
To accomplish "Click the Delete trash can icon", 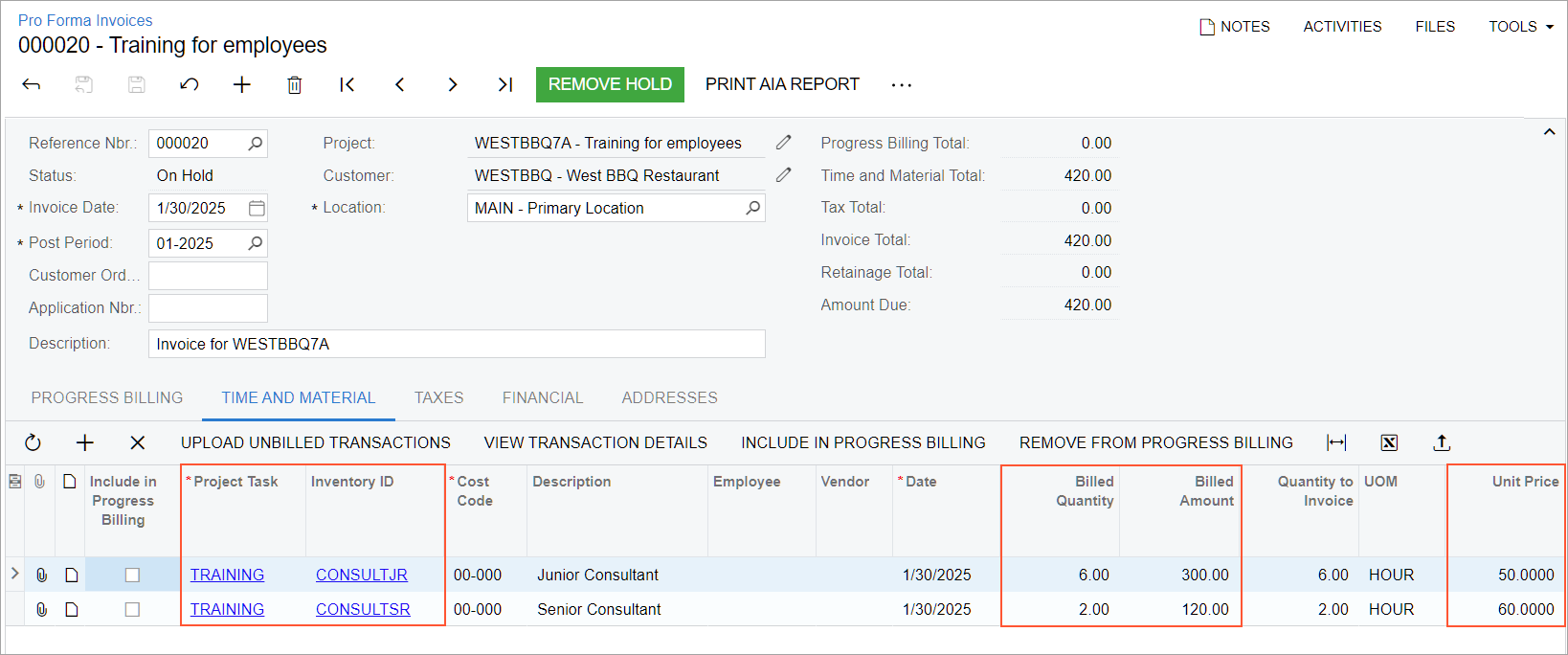I will (x=294, y=85).
